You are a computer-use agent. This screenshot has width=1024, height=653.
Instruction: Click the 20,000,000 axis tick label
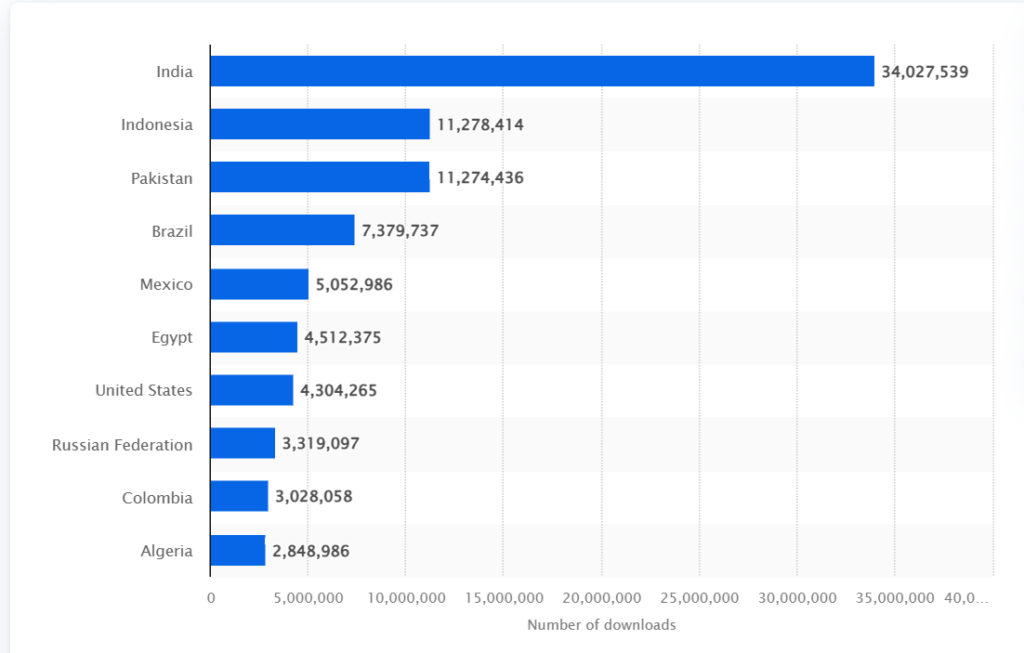pos(601,598)
